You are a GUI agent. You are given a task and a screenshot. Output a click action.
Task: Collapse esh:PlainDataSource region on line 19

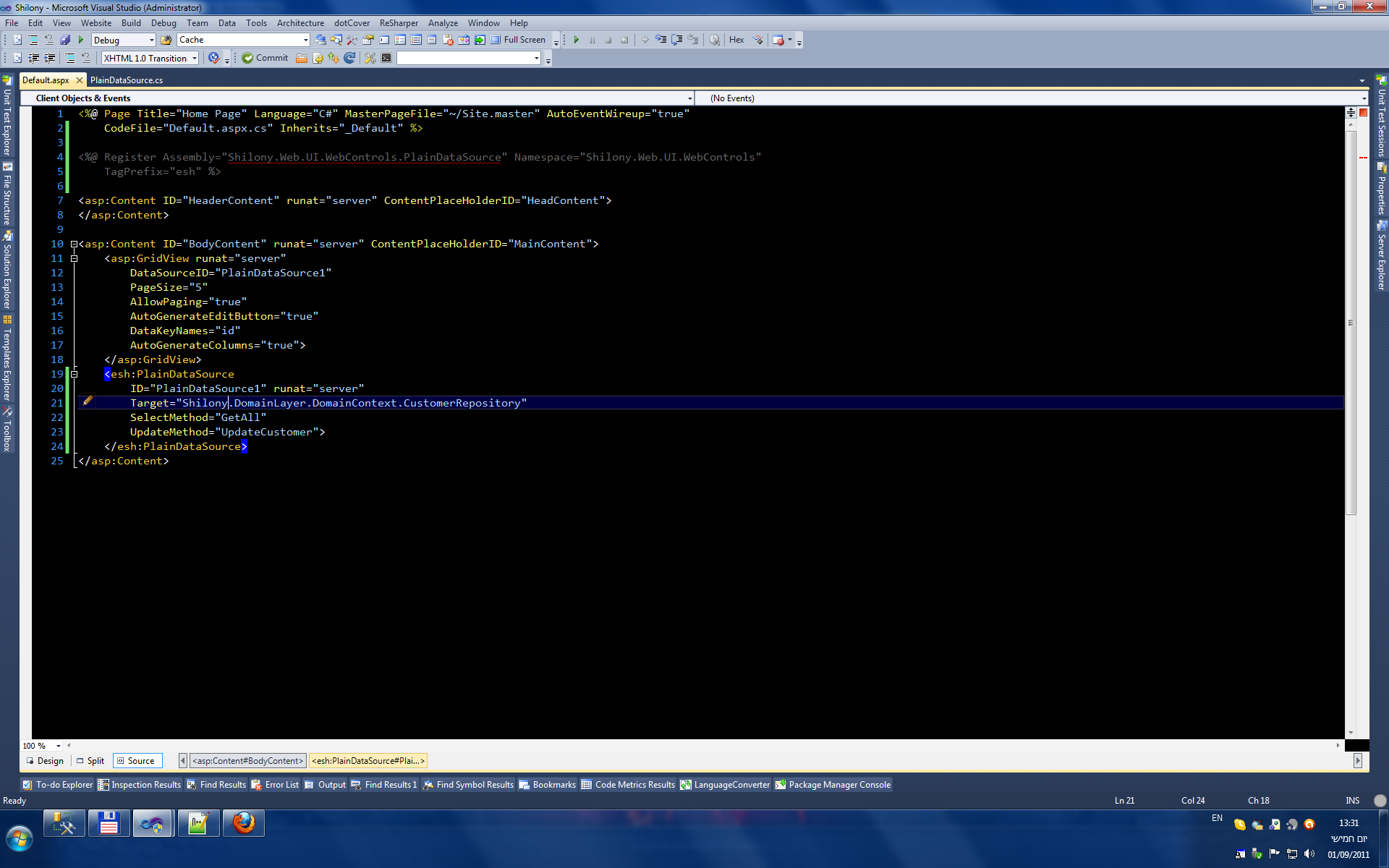(74, 375)
